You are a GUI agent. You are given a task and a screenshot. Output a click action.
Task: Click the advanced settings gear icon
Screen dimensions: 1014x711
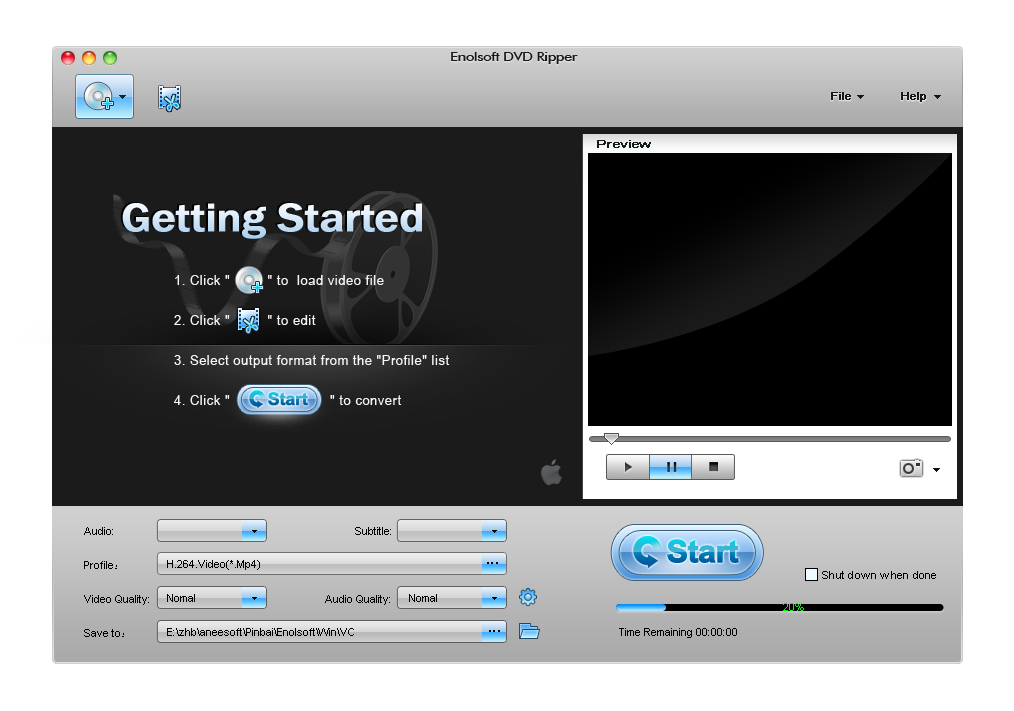[x=528, y=597]
